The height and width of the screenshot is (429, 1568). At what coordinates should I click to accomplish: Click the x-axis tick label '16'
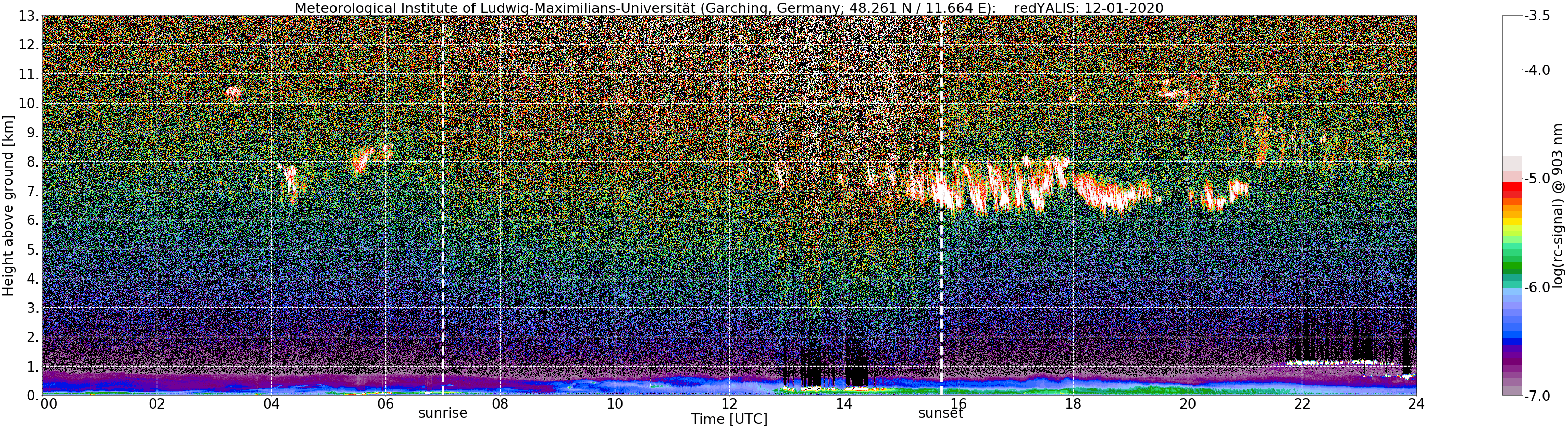point(959,404)
